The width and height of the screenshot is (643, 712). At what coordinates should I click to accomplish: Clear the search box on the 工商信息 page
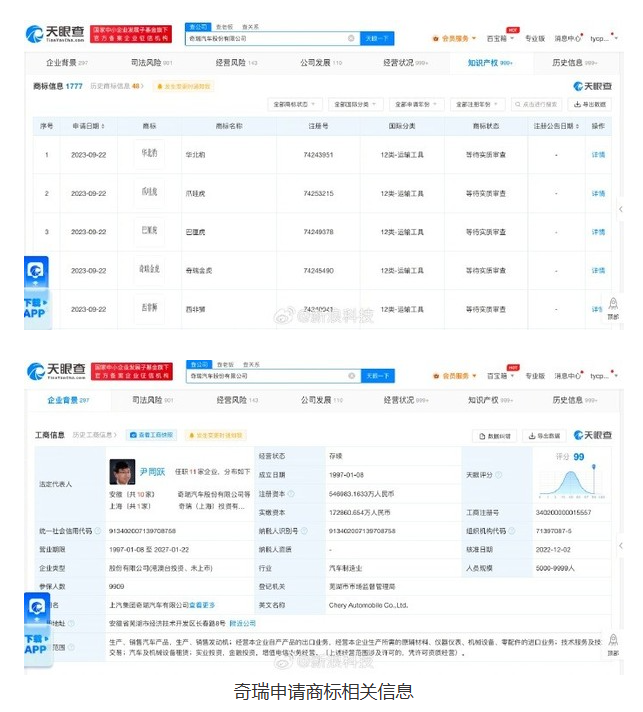point(351,376)
